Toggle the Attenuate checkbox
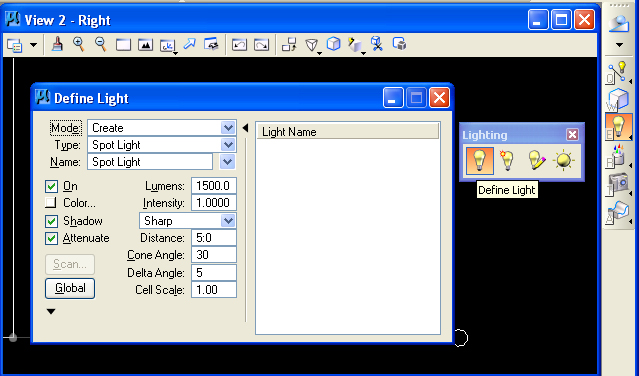639x376 pixels. [x=51, y=238]
